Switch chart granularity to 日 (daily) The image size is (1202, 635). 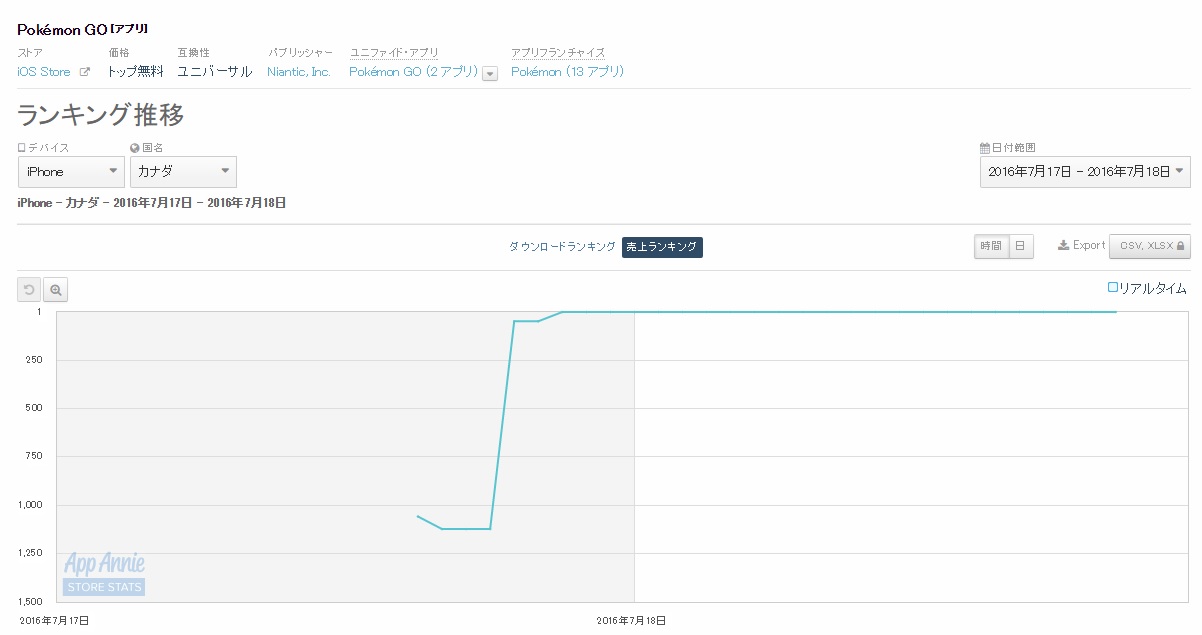1020,246
